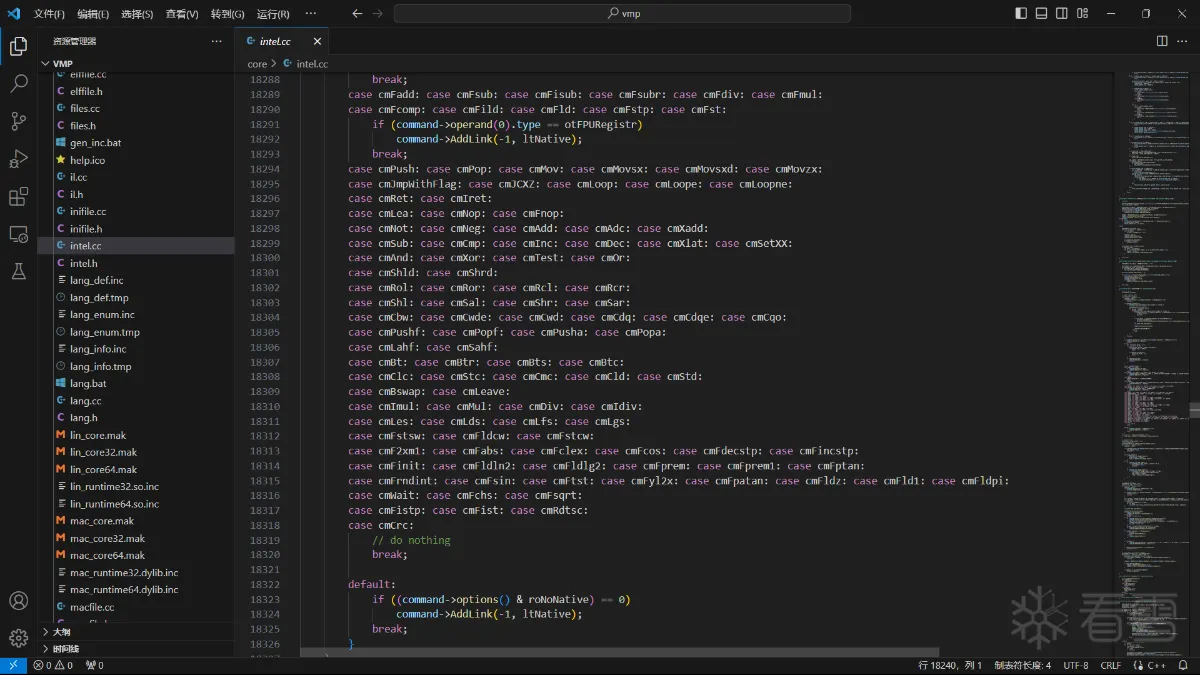This screenshot has width=1200, height=675.
Task: Open the 编辑(E) menu
Action: [x=93, y=14]
